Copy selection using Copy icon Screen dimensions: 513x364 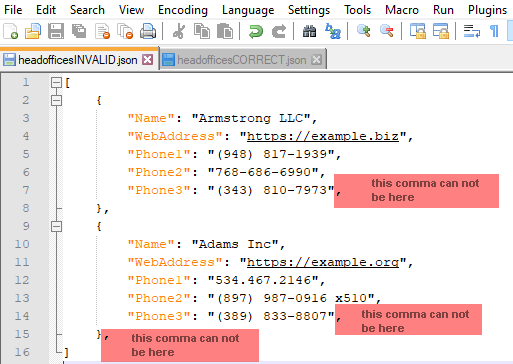click(202, 31)
